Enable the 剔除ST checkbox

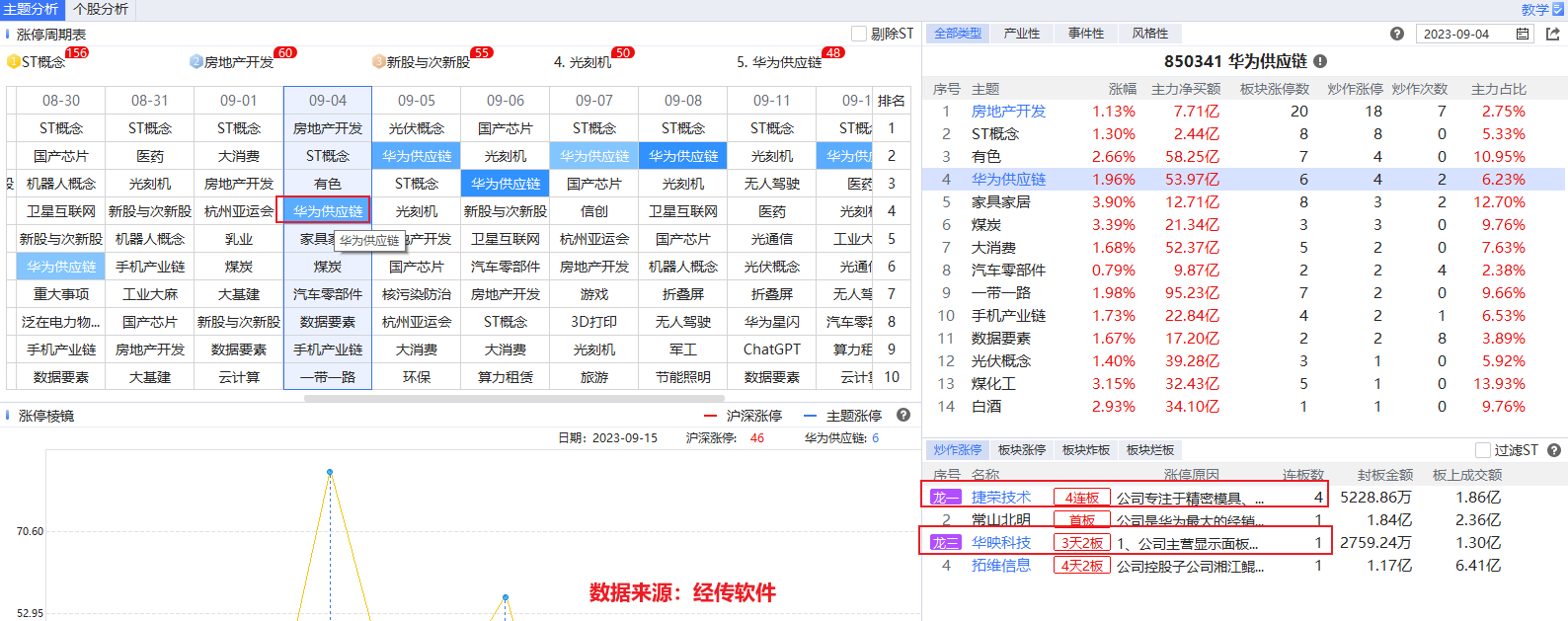point(858,34)
